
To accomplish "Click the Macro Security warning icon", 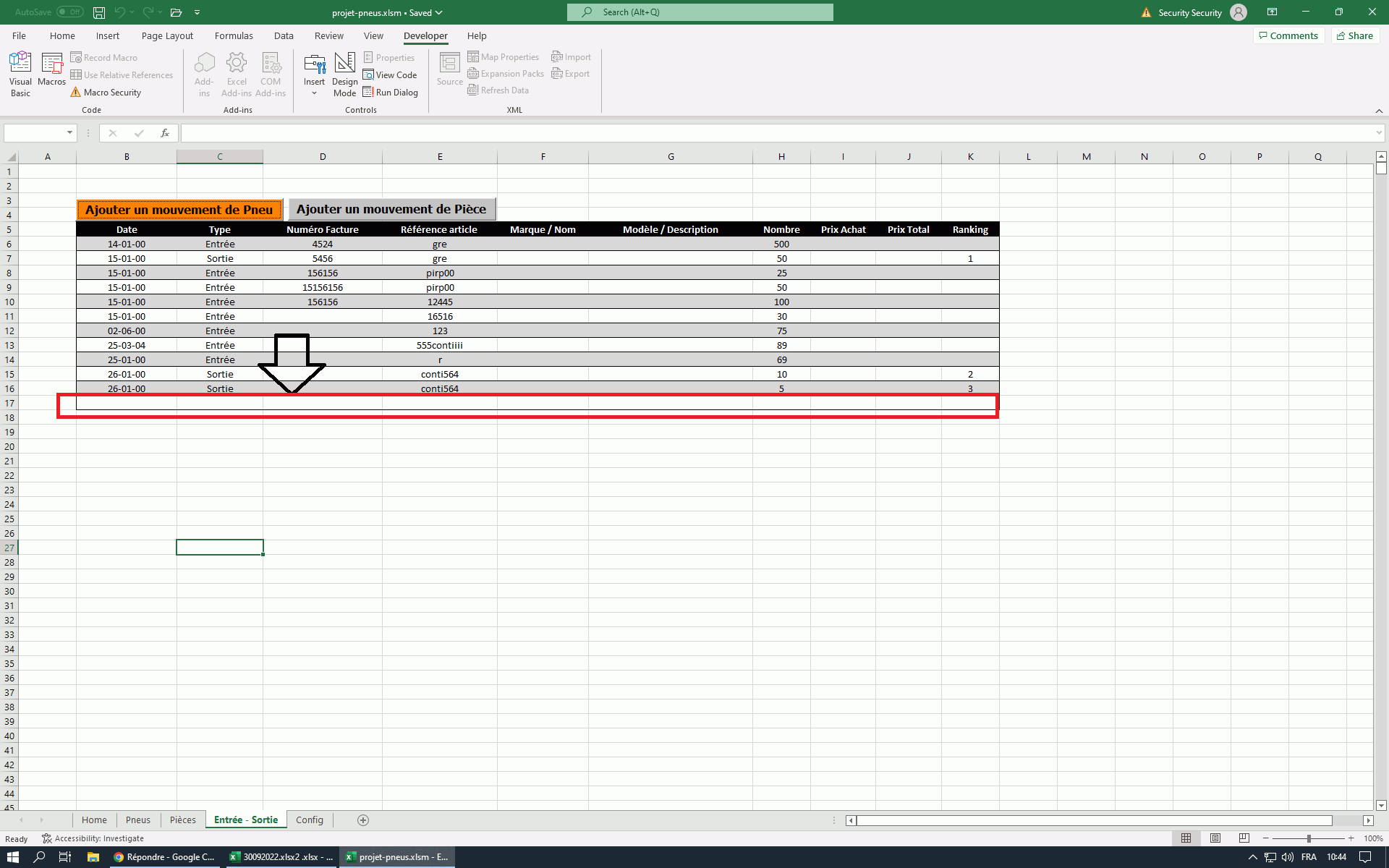I will (x=75, y=93).
